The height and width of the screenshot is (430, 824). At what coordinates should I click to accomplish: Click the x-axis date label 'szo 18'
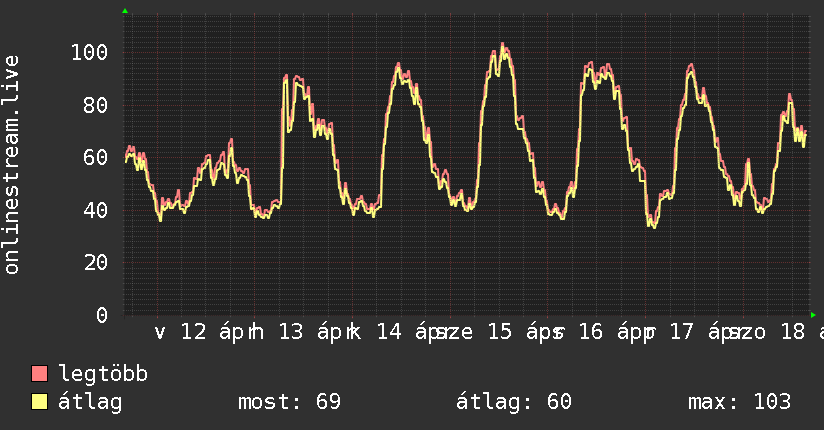pyautogui.click(x=767, y=332)
